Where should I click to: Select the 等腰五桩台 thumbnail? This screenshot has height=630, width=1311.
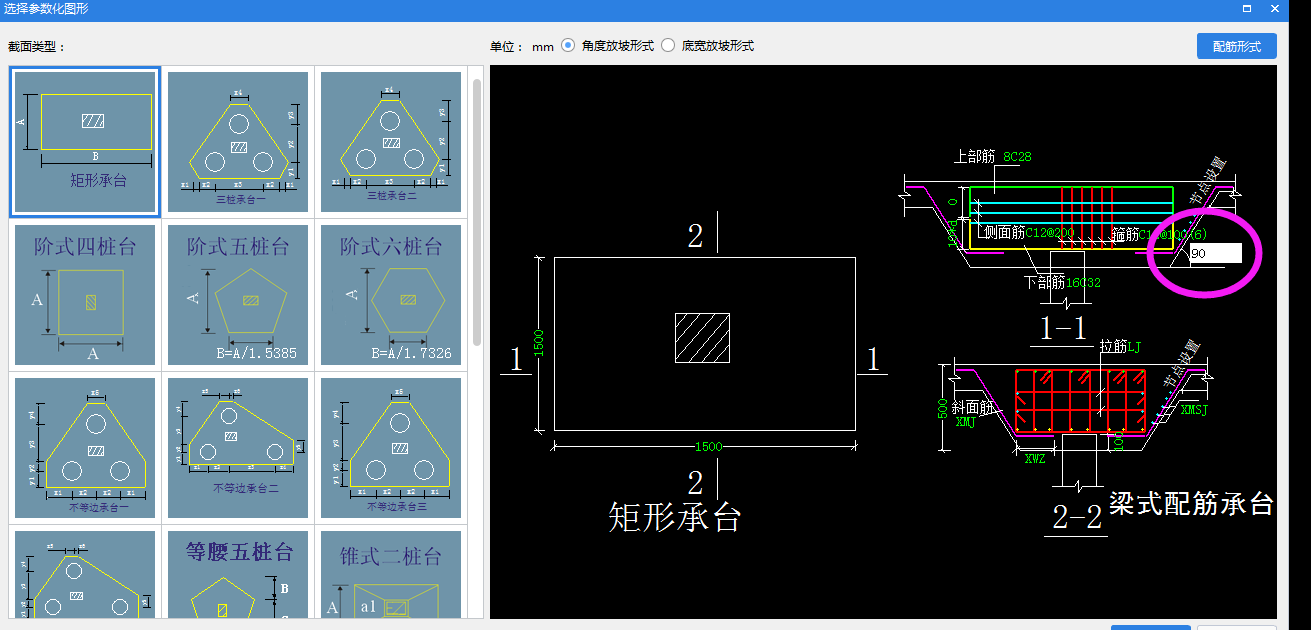[238, 575]
